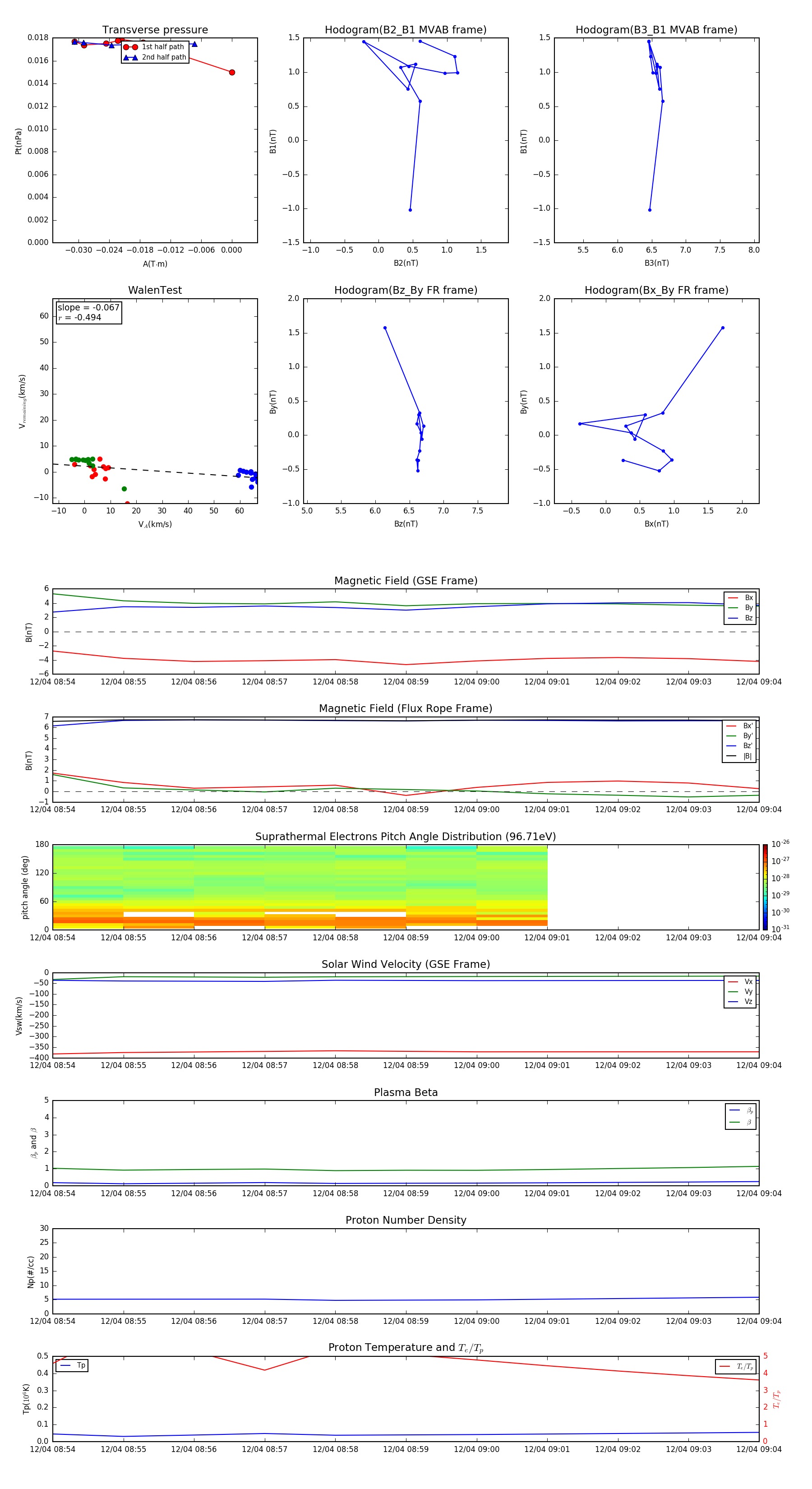Click the "B3(nT)" x-axis label
Screen dimensions: 812x1489
point(656,263)
